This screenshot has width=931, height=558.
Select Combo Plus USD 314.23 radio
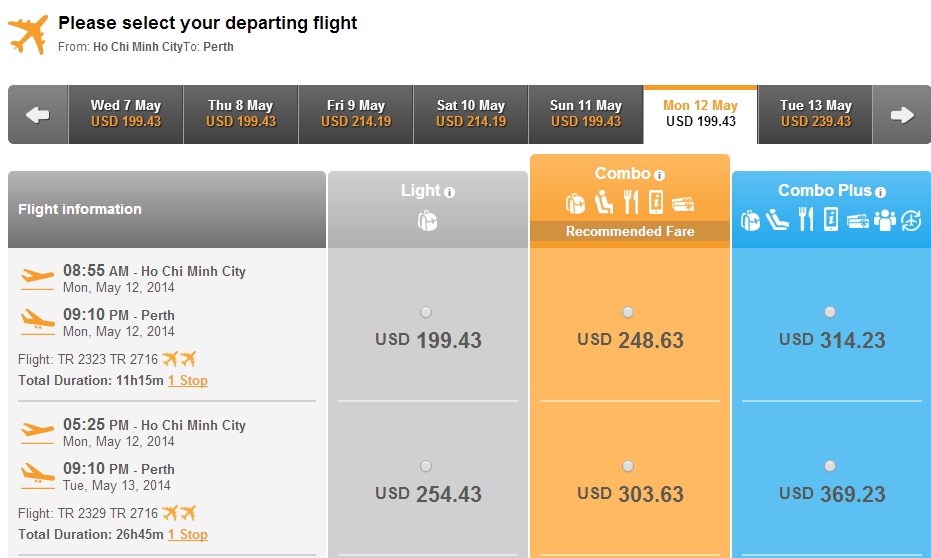(830, 312)
